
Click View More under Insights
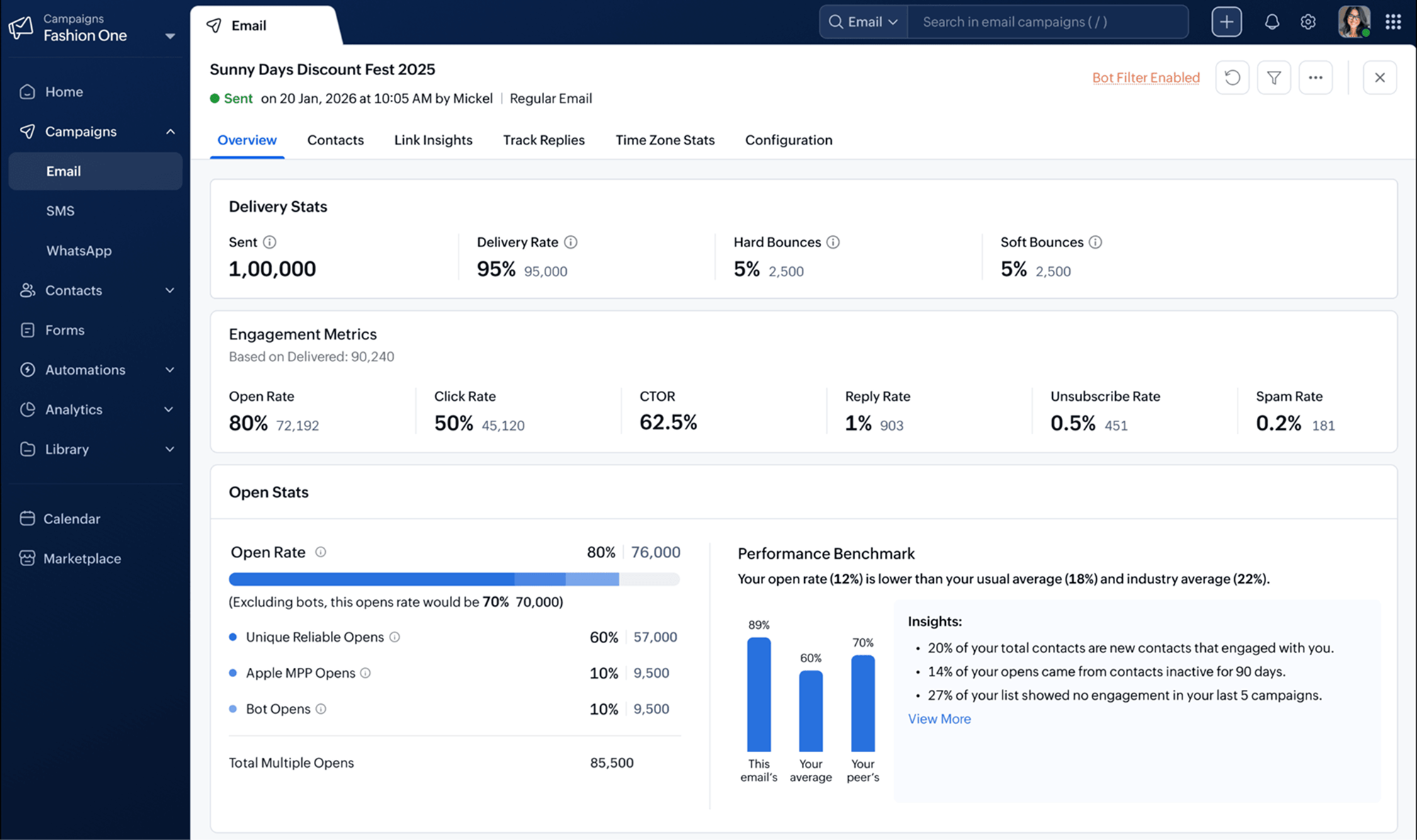click(939, 719)
